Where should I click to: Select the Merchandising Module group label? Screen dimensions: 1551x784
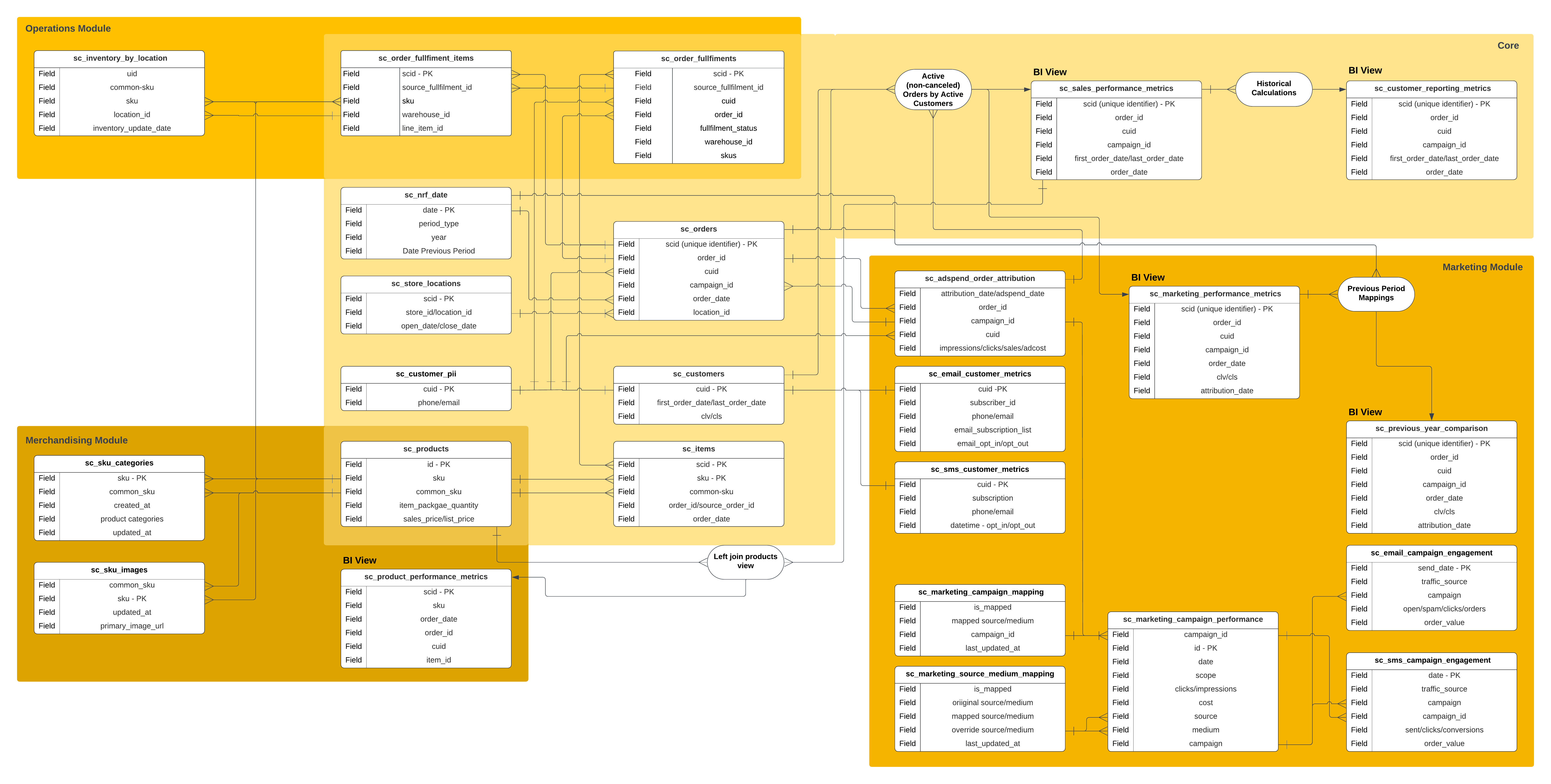pyautogui.click(x=76, y=441)
